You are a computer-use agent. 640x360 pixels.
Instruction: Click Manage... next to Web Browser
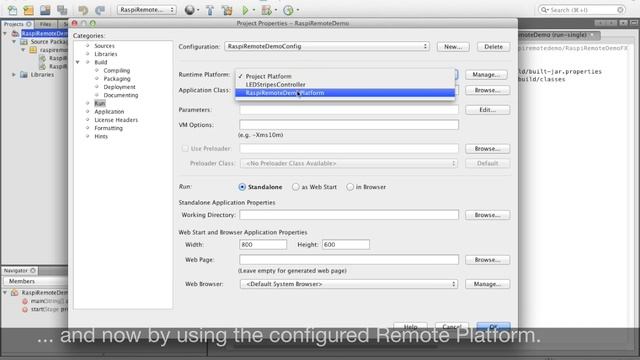[487, 284]
